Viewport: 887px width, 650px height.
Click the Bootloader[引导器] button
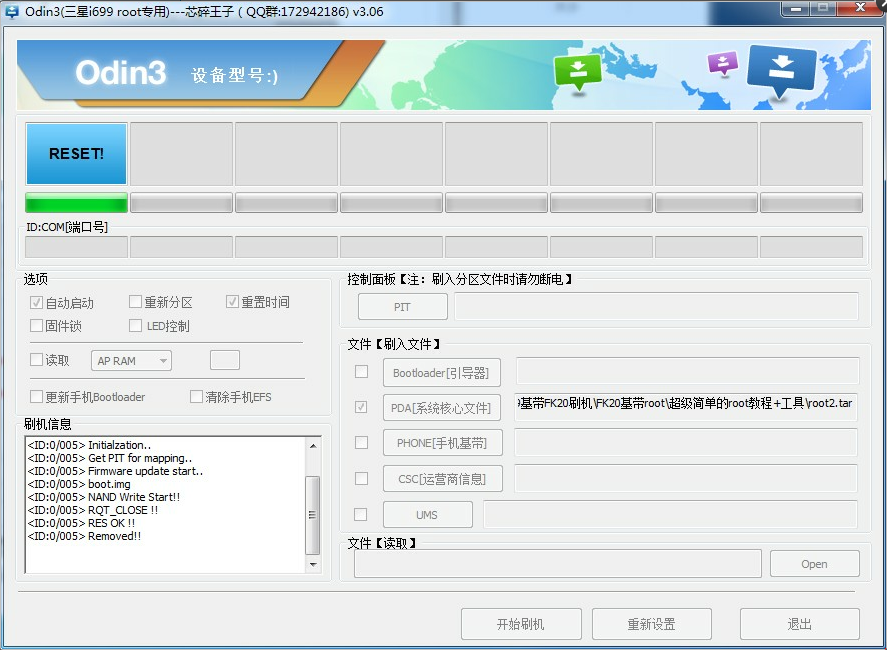click(441, 373)
